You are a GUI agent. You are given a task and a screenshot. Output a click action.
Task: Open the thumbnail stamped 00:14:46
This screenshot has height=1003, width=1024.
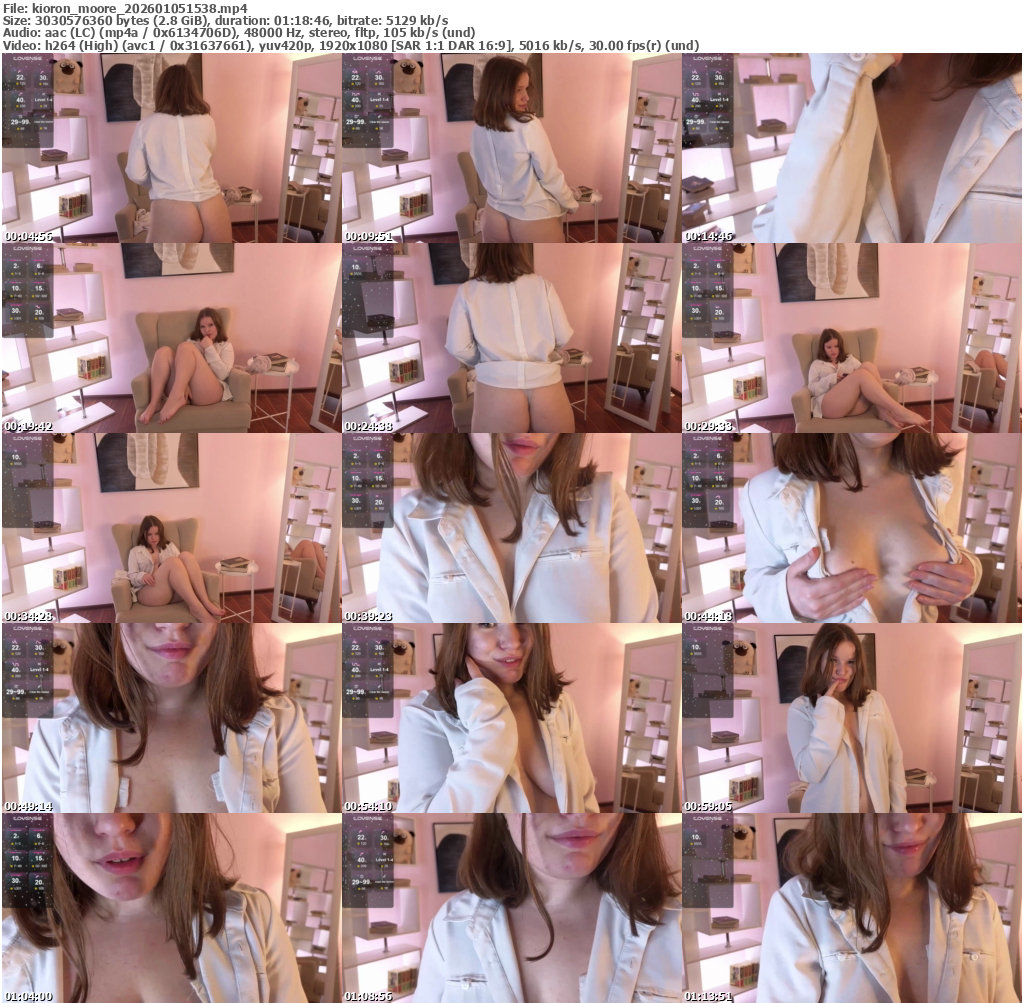(852, 148)
